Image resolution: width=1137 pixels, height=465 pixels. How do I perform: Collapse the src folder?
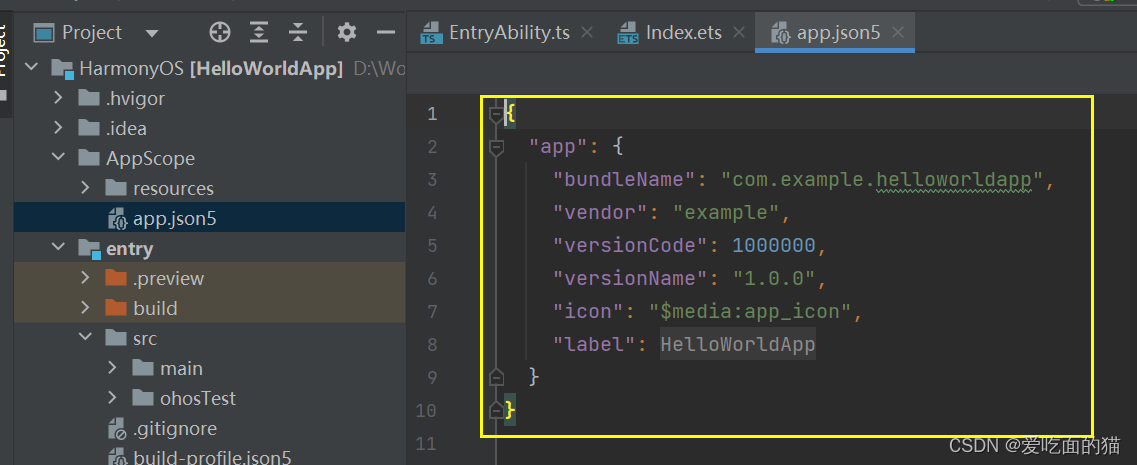click(x=85, y=338)
